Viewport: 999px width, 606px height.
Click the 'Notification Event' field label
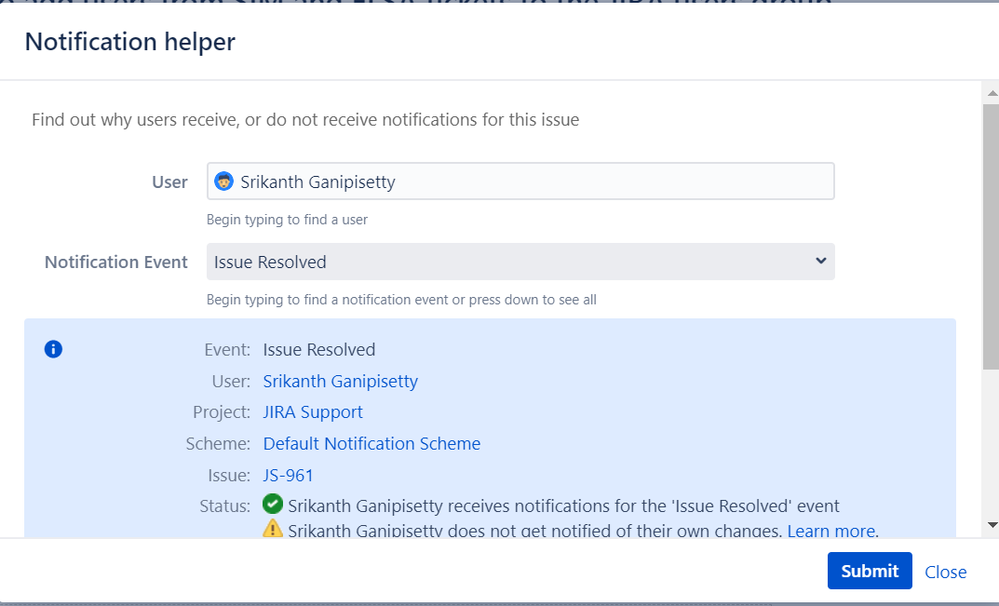click(116, 262)
